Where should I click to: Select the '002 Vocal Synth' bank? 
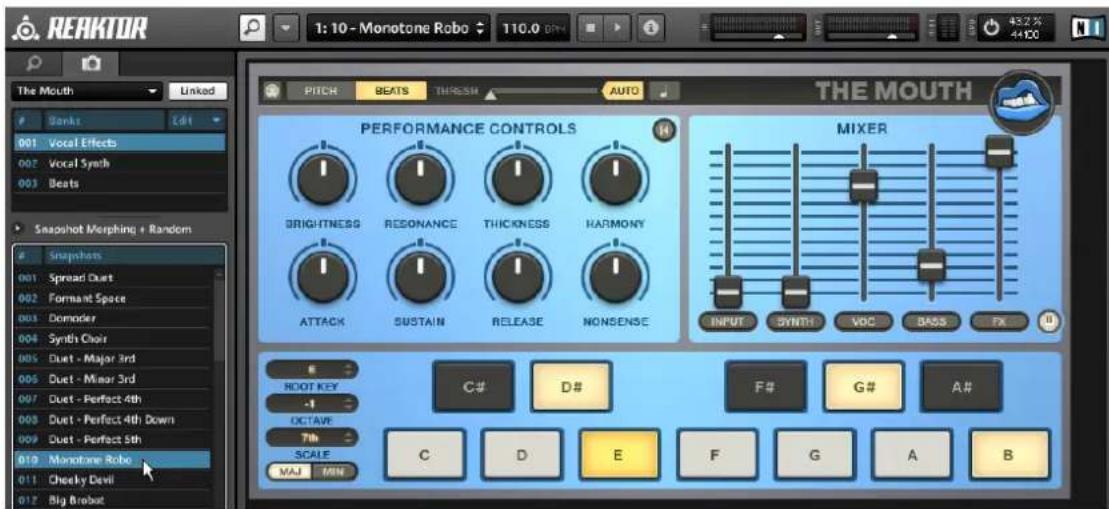coord(119,163)
